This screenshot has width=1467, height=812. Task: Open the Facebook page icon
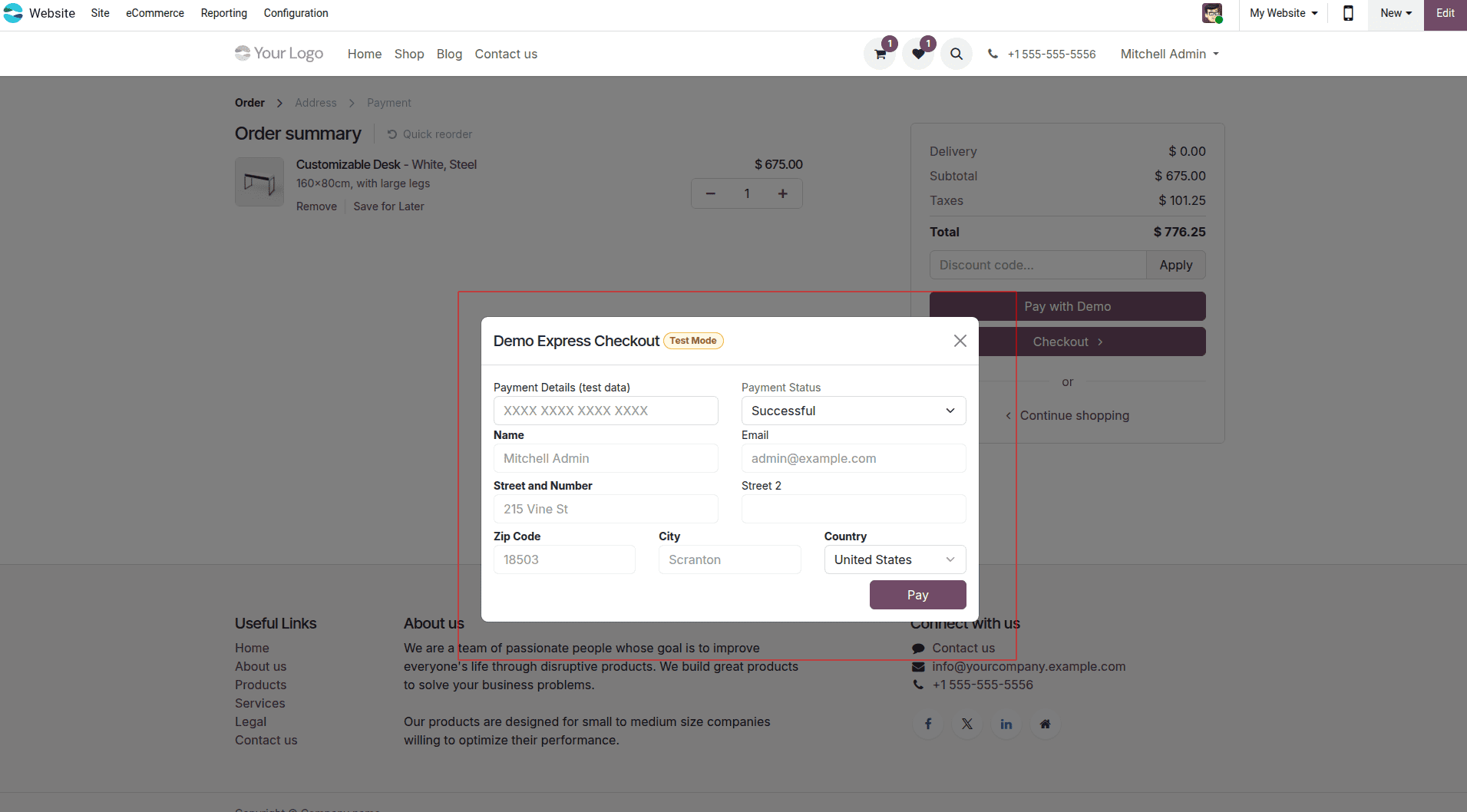coord(927,724)
